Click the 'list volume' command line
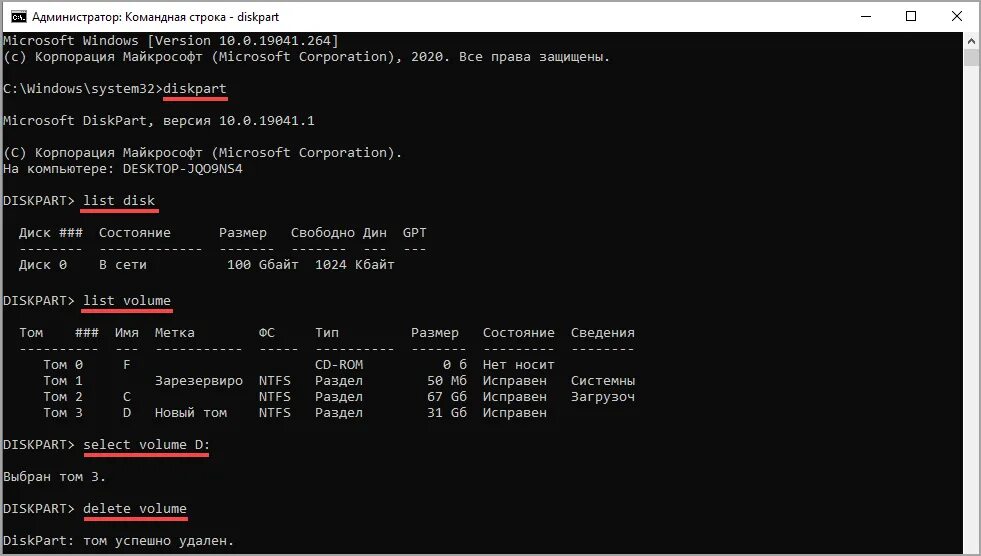 (127, 301)
